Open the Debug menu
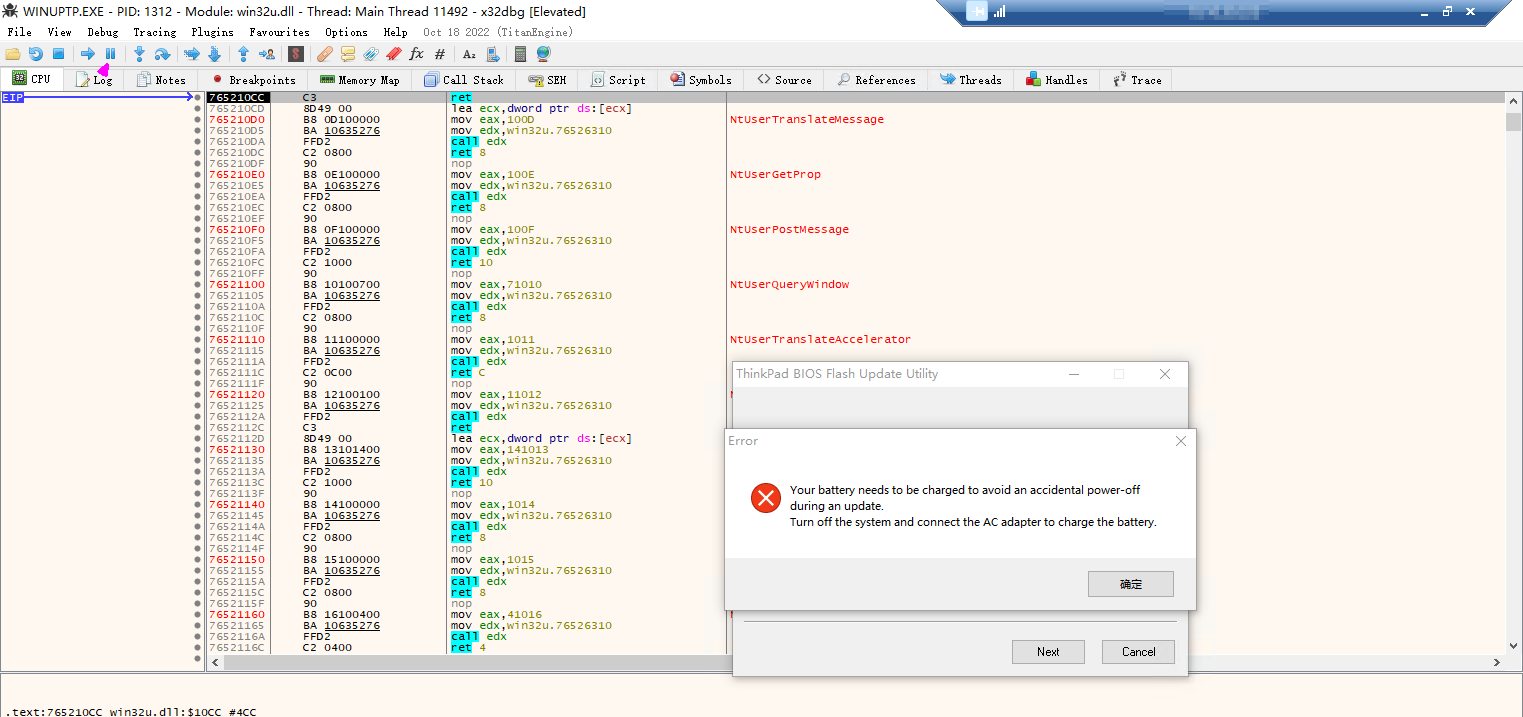This screenshot has width=1523, height=717. [x=103, y=32]
